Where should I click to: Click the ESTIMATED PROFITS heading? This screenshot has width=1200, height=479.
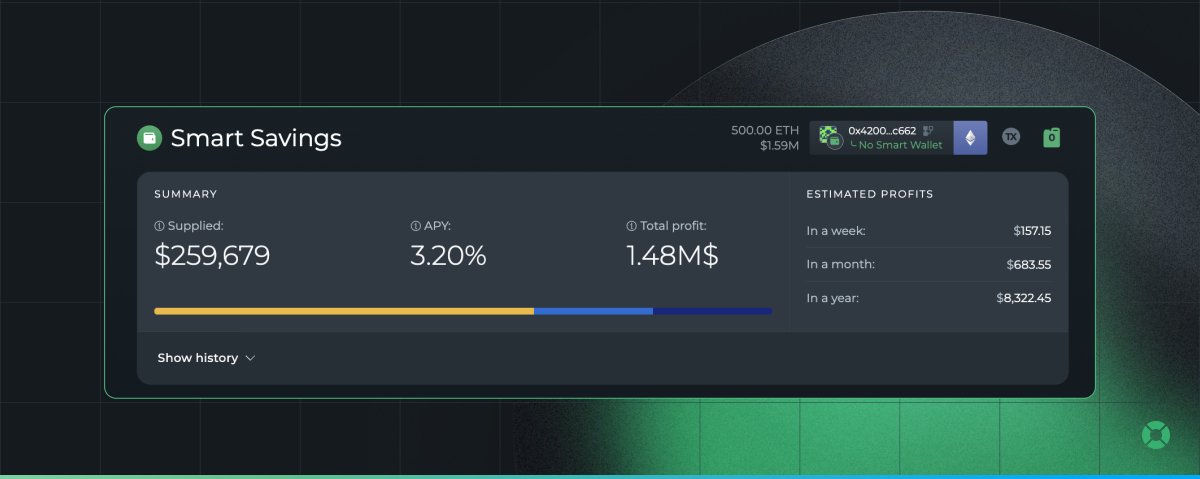pyautogui.click(x=870, y=194)
